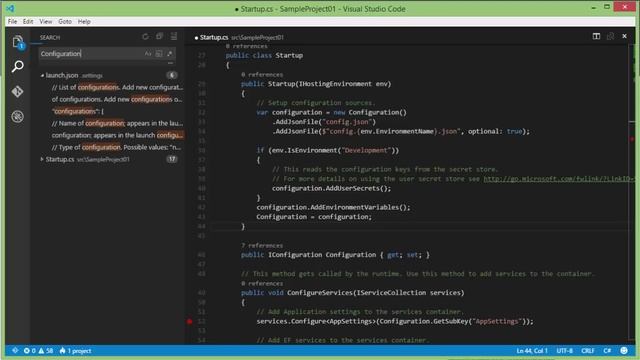Screen dimensions: 640x360
Task: Refresh the search results
Action: (145, 37)
